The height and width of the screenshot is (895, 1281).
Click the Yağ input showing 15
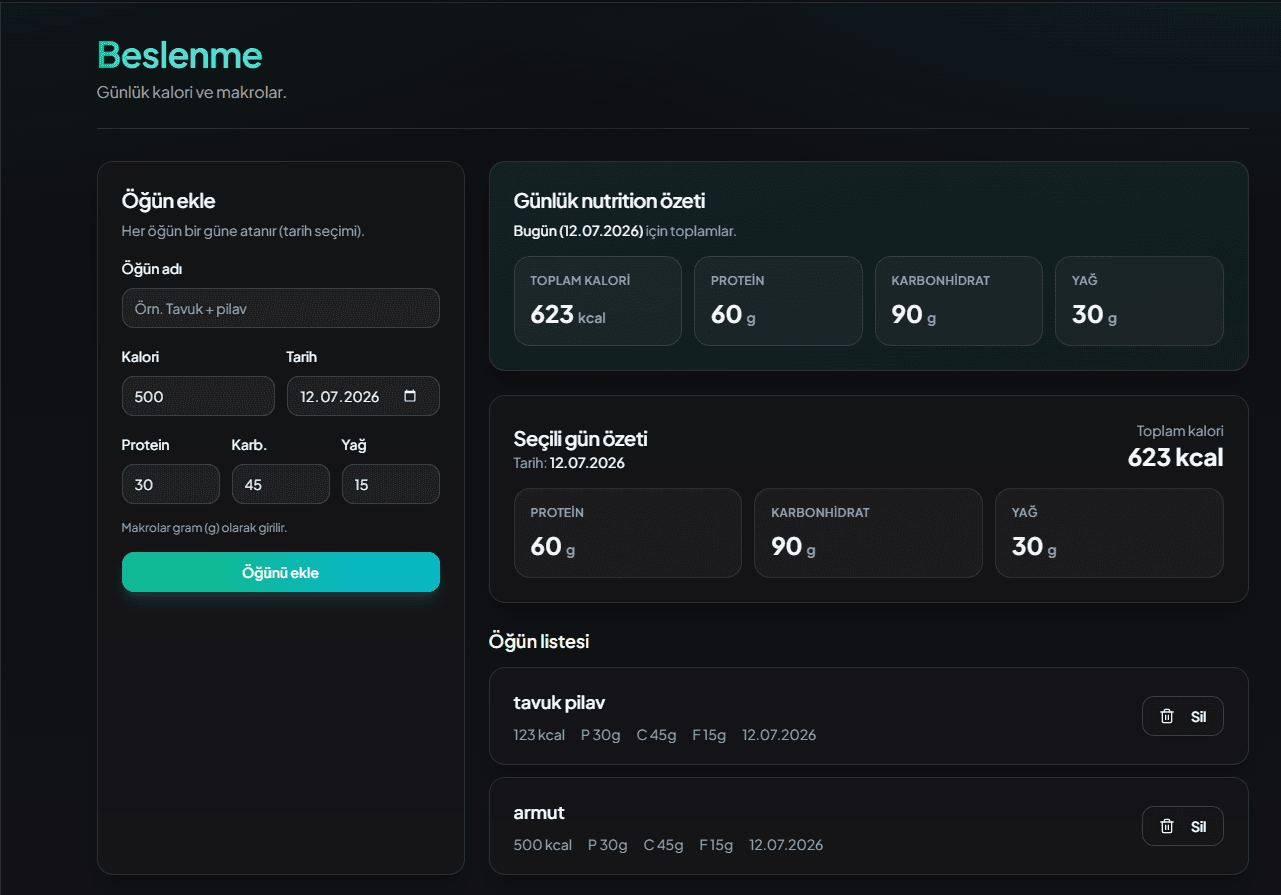pyautogui.click(x=391, y=484)
